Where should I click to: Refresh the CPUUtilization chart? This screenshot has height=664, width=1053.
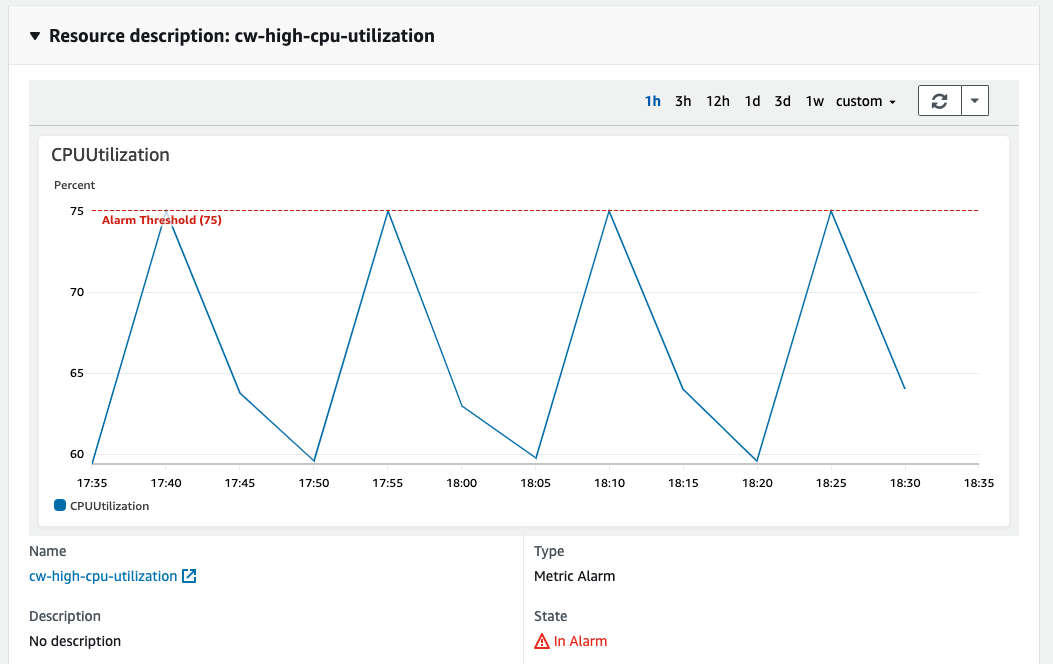click(x=938, y=100)
